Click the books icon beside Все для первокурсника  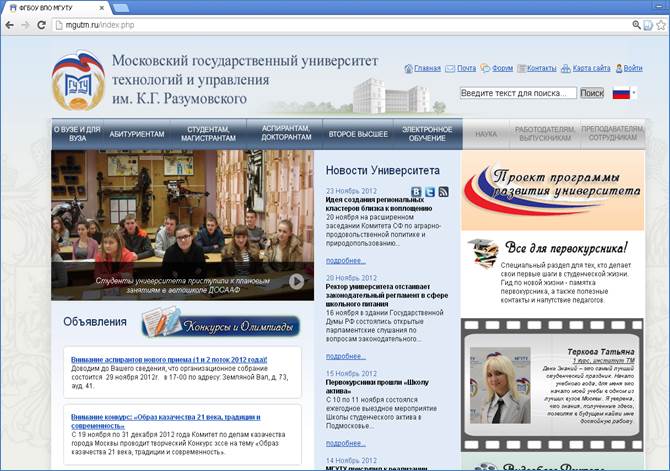pos(484,254)
